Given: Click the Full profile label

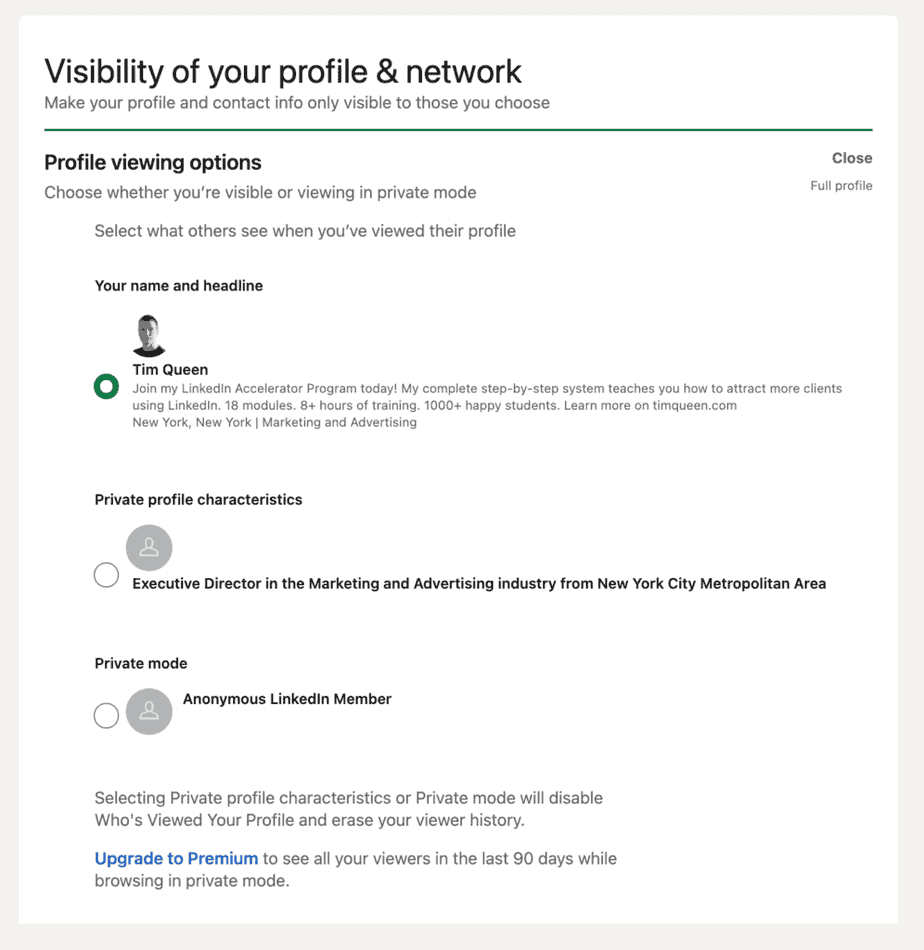Looking at the screenshot, I should tap(841, 186).
